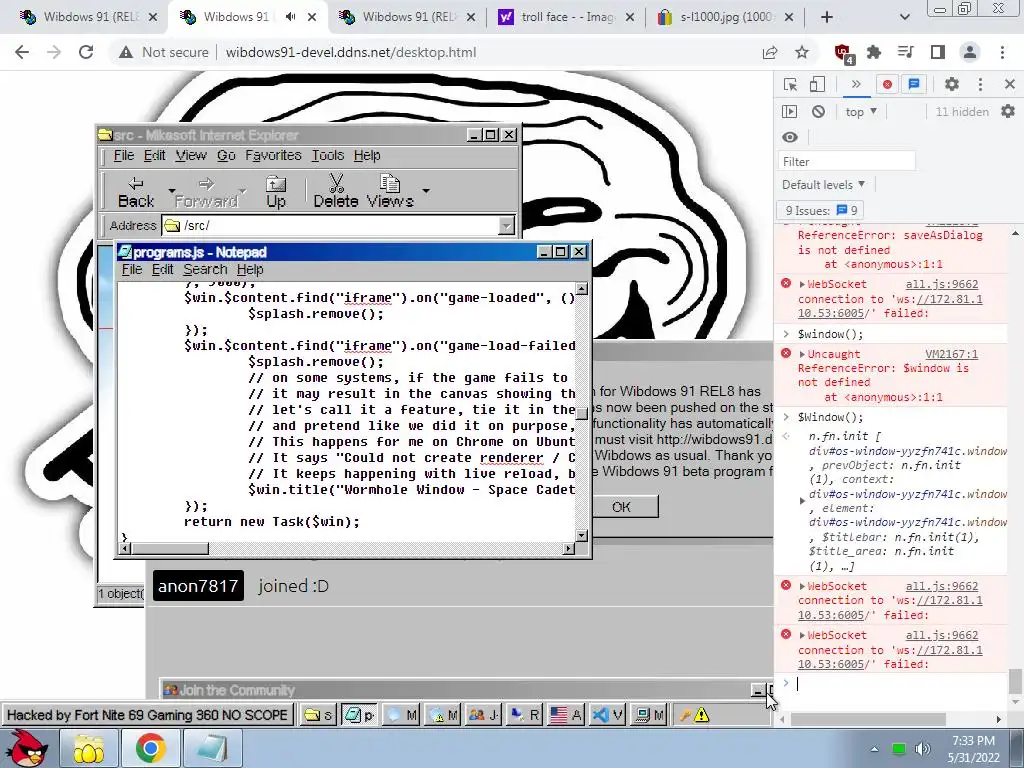
Task: Click the Delete scissors button in Explorer toolbar
Action: pyautogui.click(x=336, y=191)
